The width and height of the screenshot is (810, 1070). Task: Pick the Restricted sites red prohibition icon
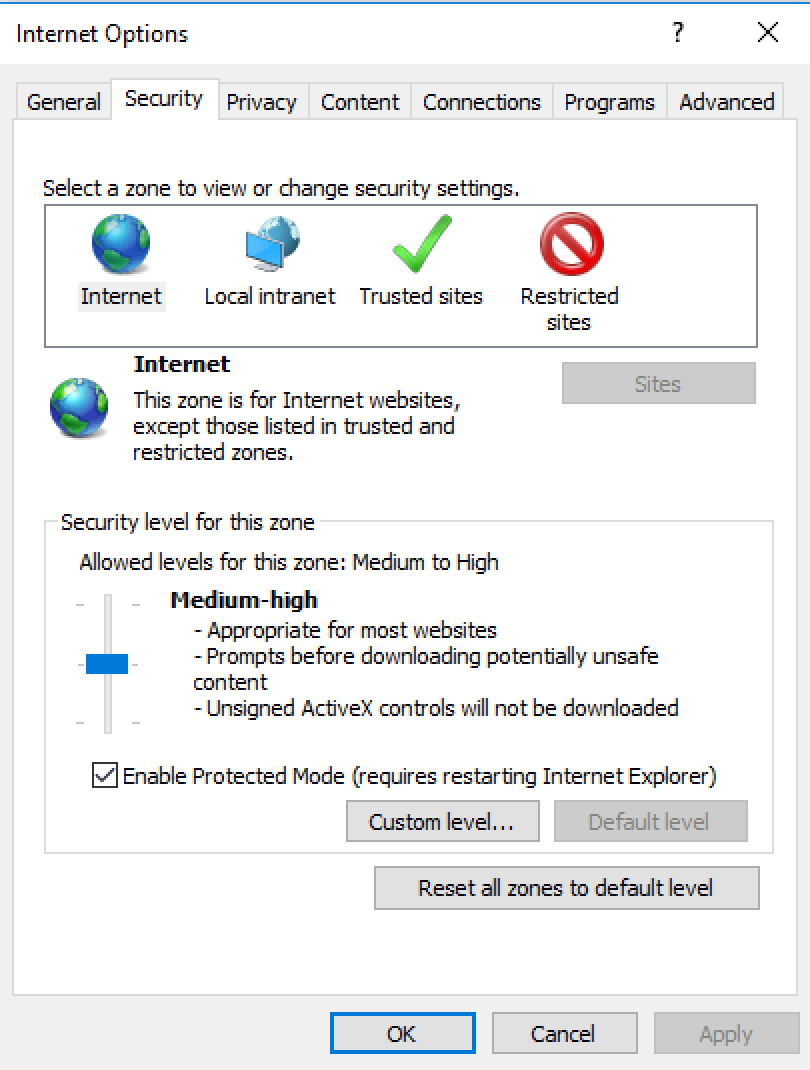[x=571, y=245]
